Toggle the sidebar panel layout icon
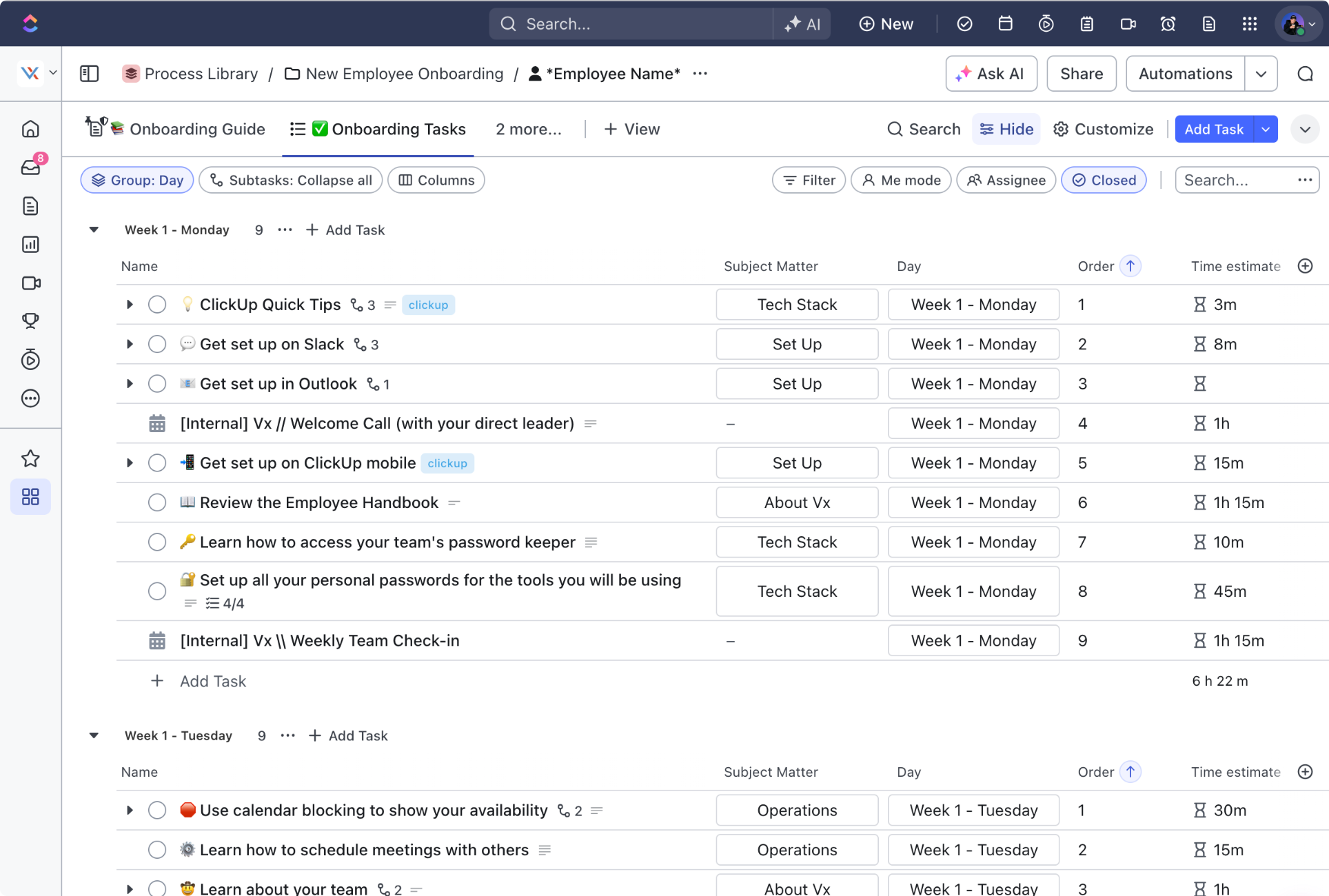This screenshot has width=1329, height=896. click(90, 74)
